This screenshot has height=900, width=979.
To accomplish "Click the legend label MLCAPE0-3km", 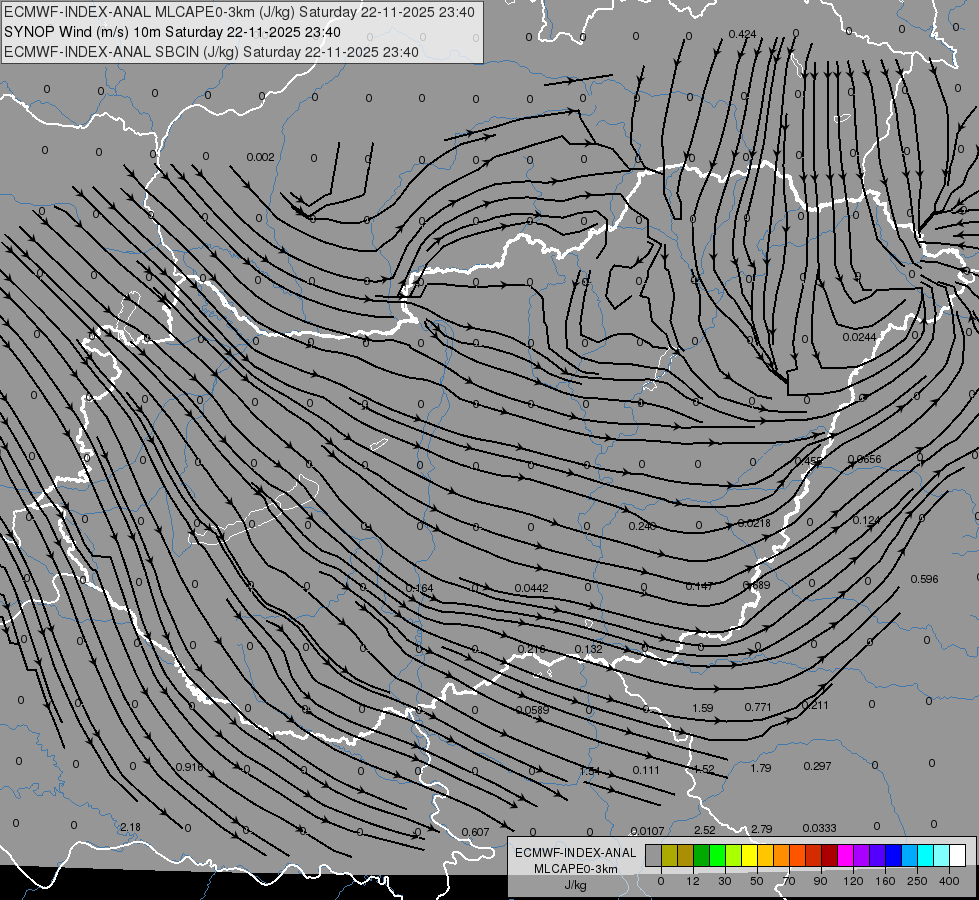I will [576, 869].
